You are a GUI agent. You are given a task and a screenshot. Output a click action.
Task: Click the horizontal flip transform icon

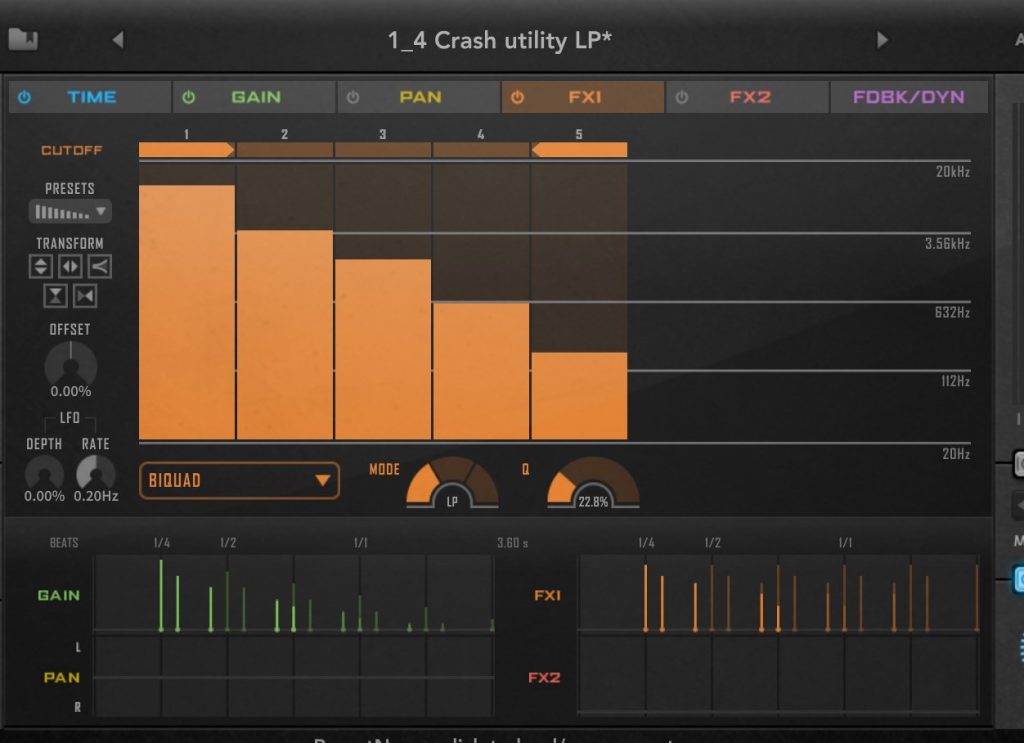pos(70,267)
